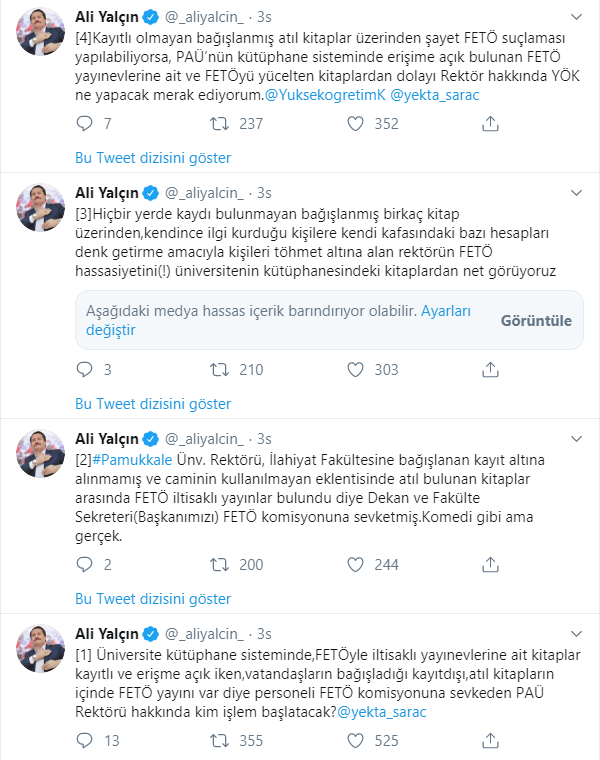This screenshot has width=600, height=760.
Task: Retweet the tweet with 200 retweets
Action: click(x=219, y=565)
